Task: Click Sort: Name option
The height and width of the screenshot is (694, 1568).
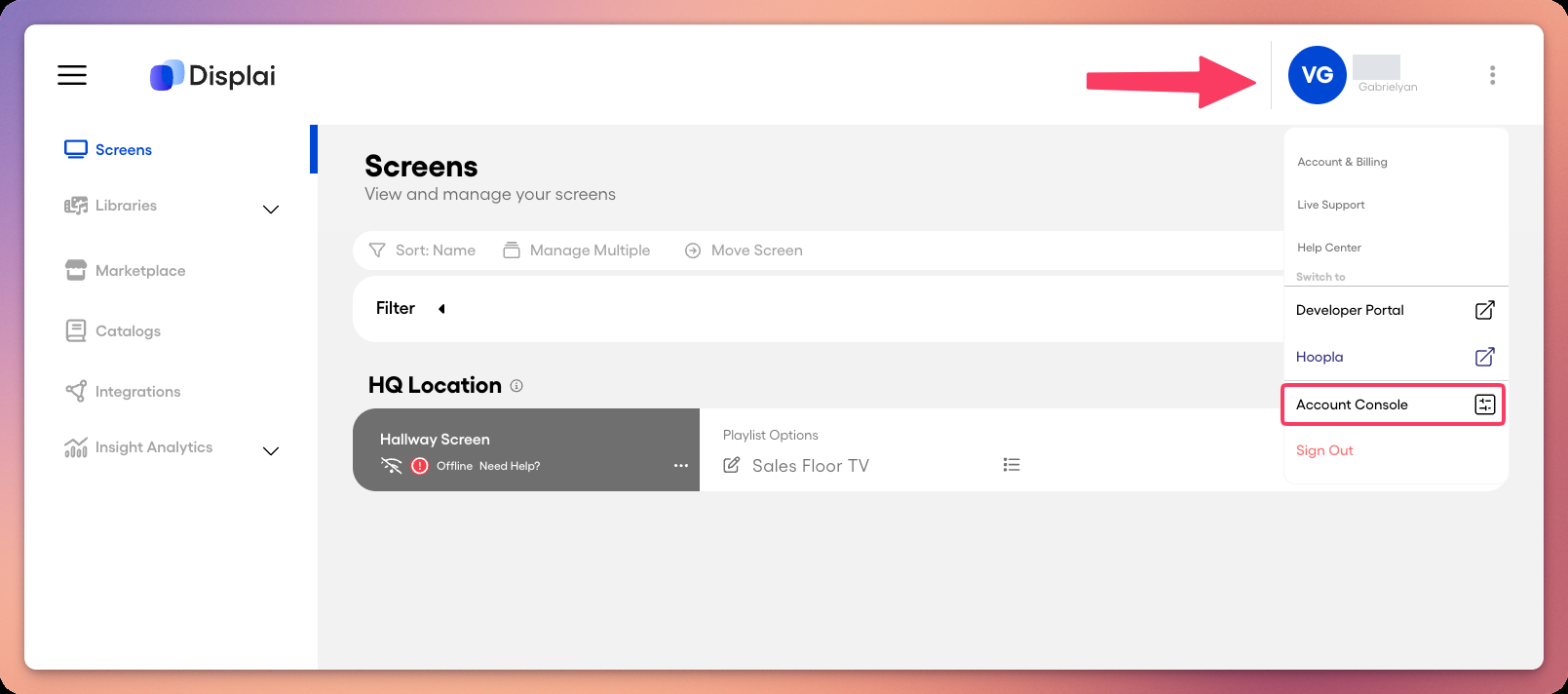Action: pos(436,251)
